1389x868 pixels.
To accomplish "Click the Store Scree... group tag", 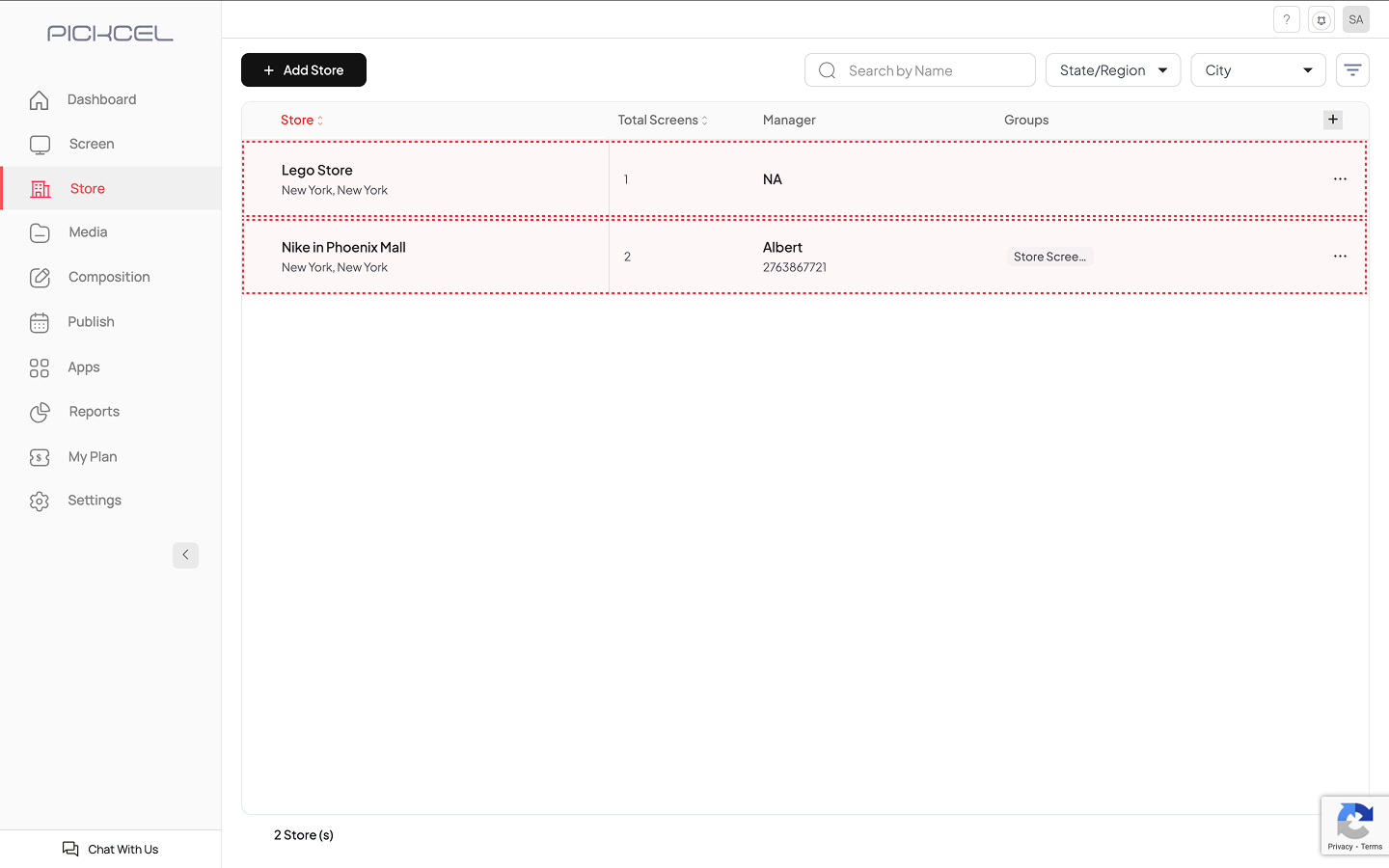I will point(1049,257).
